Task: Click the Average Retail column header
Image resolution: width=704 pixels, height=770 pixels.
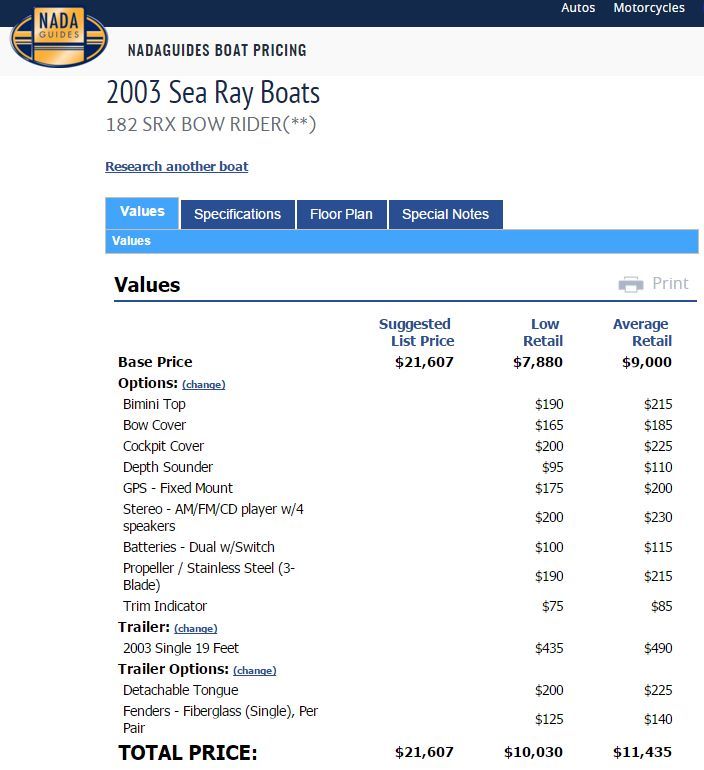Action: point(642,332)
